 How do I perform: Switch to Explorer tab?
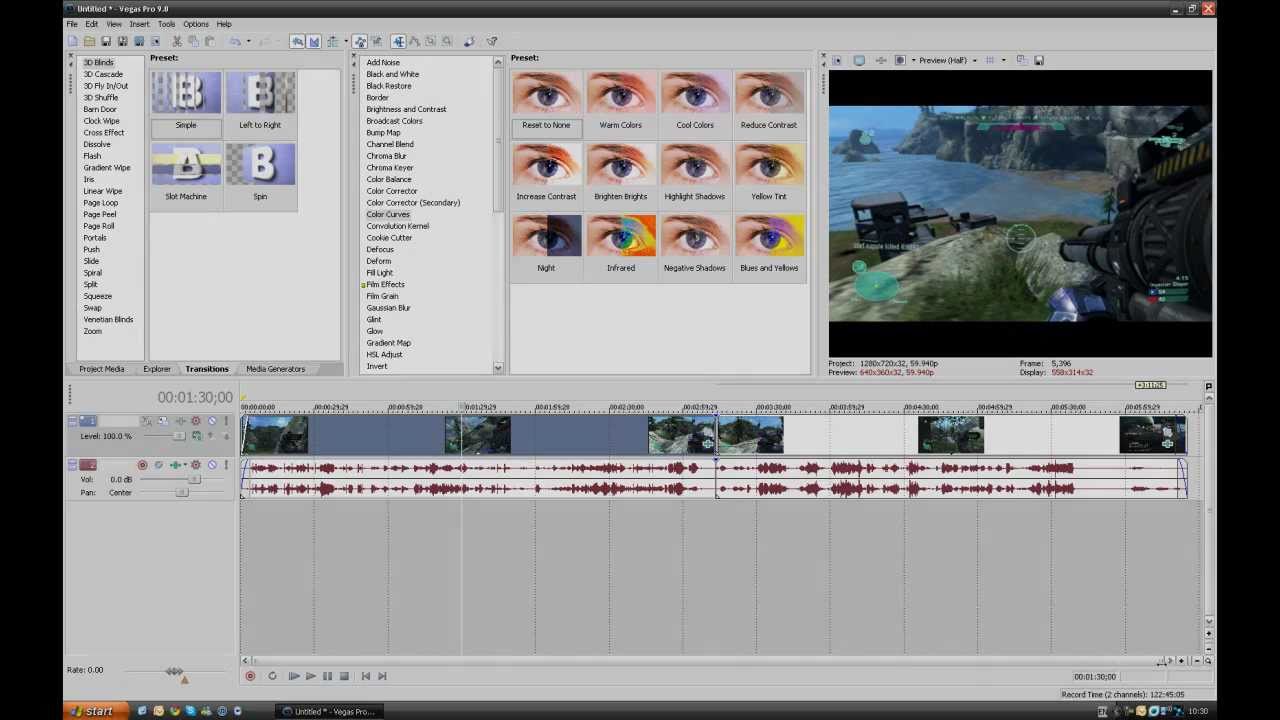156,369
